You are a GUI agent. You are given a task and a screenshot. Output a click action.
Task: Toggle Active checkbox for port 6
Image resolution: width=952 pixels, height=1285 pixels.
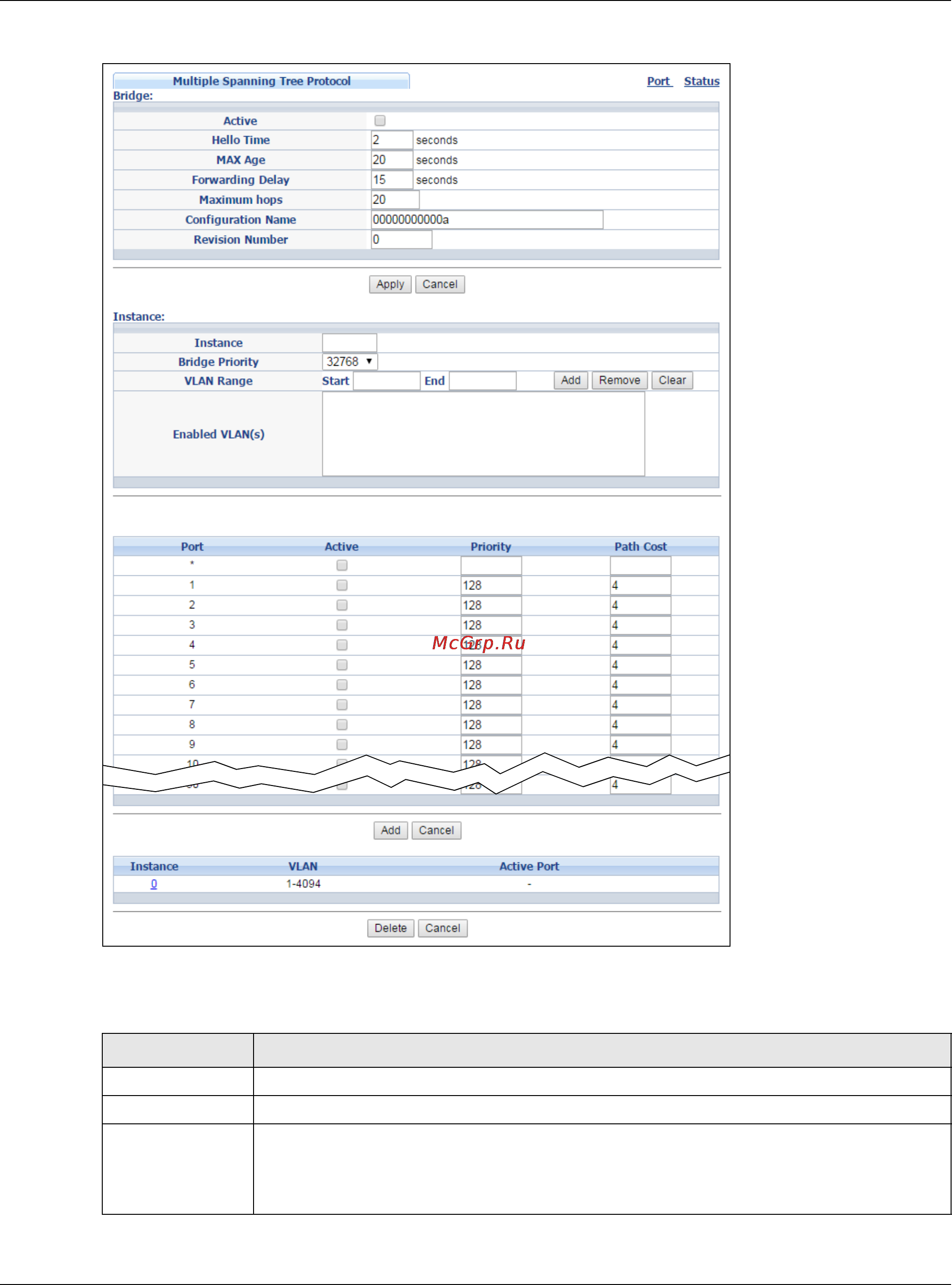click(342, 685)
